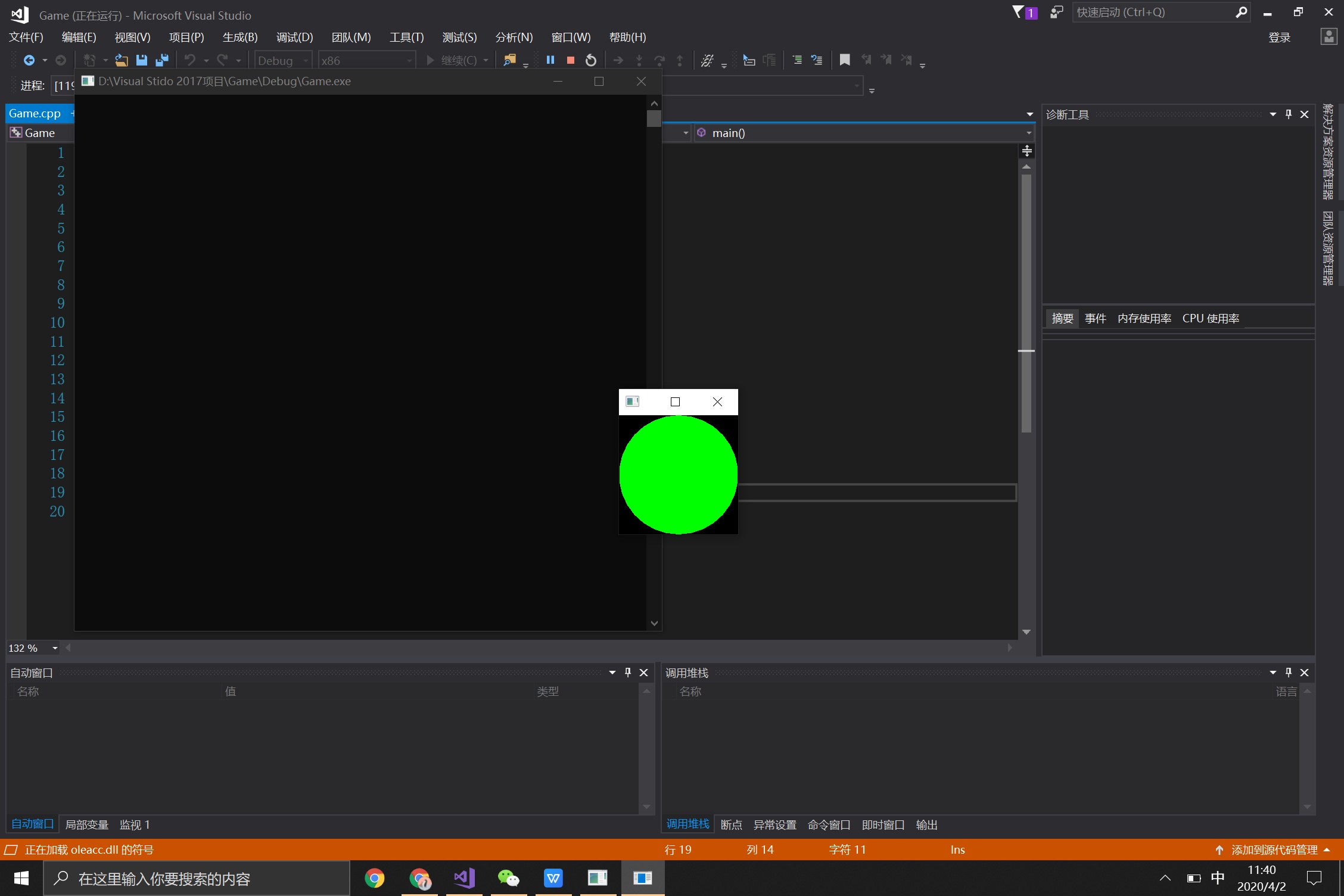Restart the debug session
1344x896 pixels.
click(590, 60)
